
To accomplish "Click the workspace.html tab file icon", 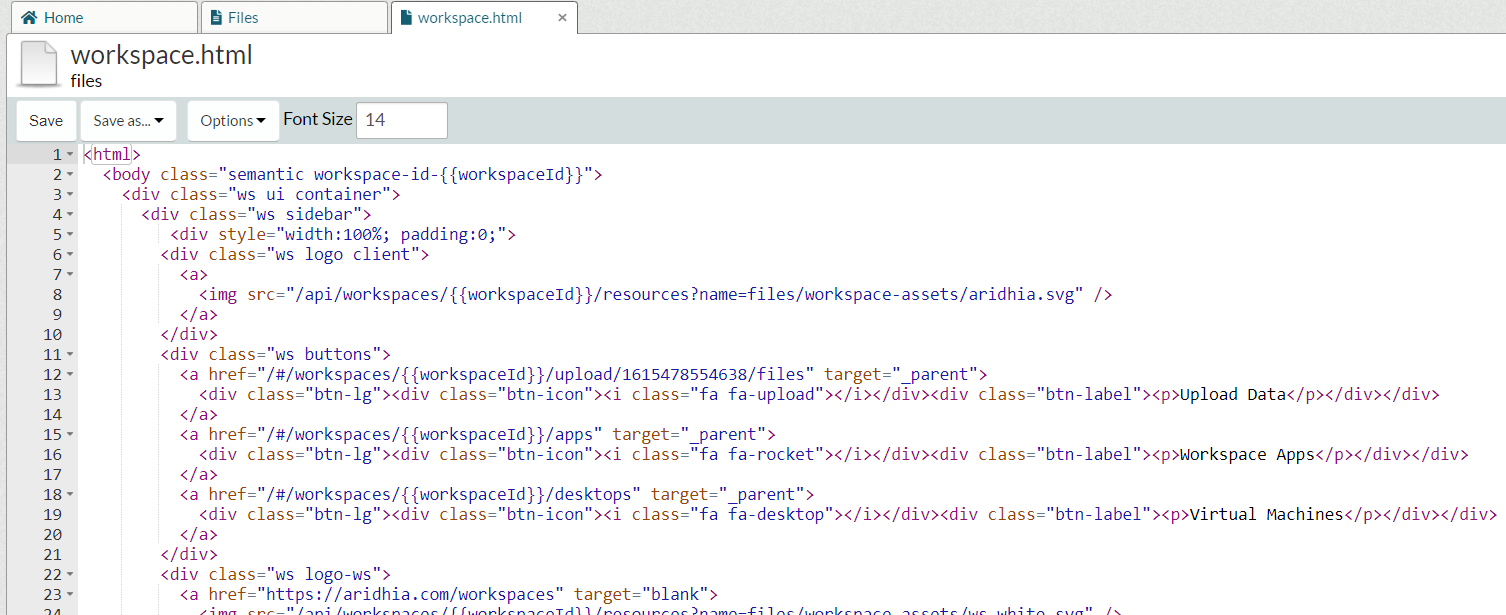I will (x=406, y=17).
